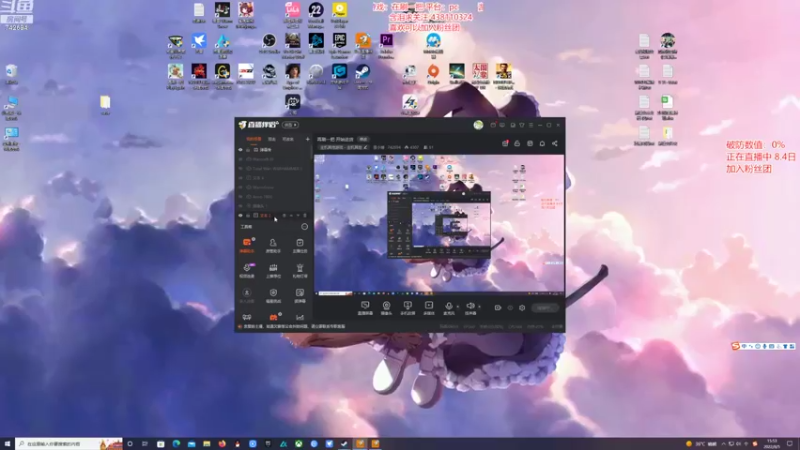Screen dimensions: 800x450
Task: Click the stream preview area
Action: 439,225
